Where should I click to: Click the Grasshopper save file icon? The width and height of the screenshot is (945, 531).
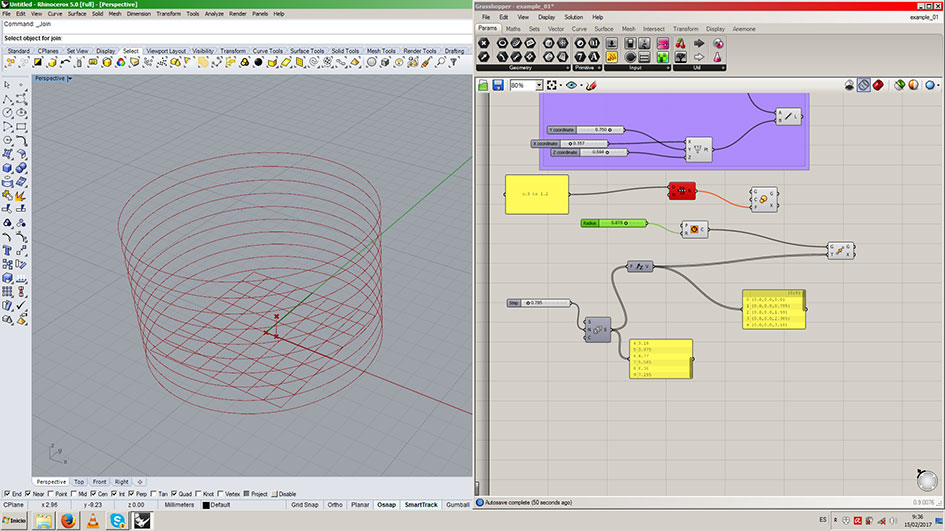497,86
